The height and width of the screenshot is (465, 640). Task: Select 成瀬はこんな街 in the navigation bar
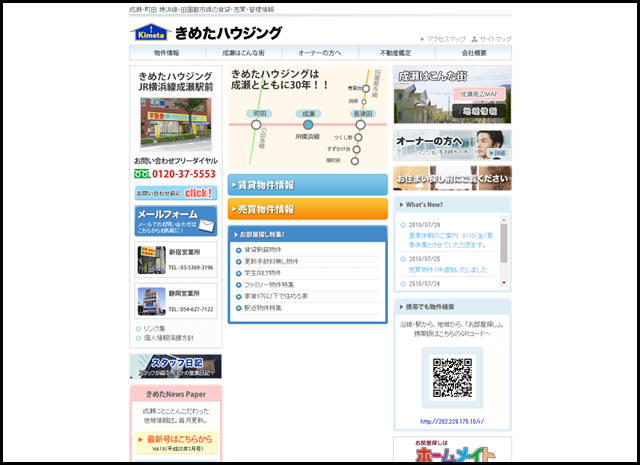click(x=243, y=53)
